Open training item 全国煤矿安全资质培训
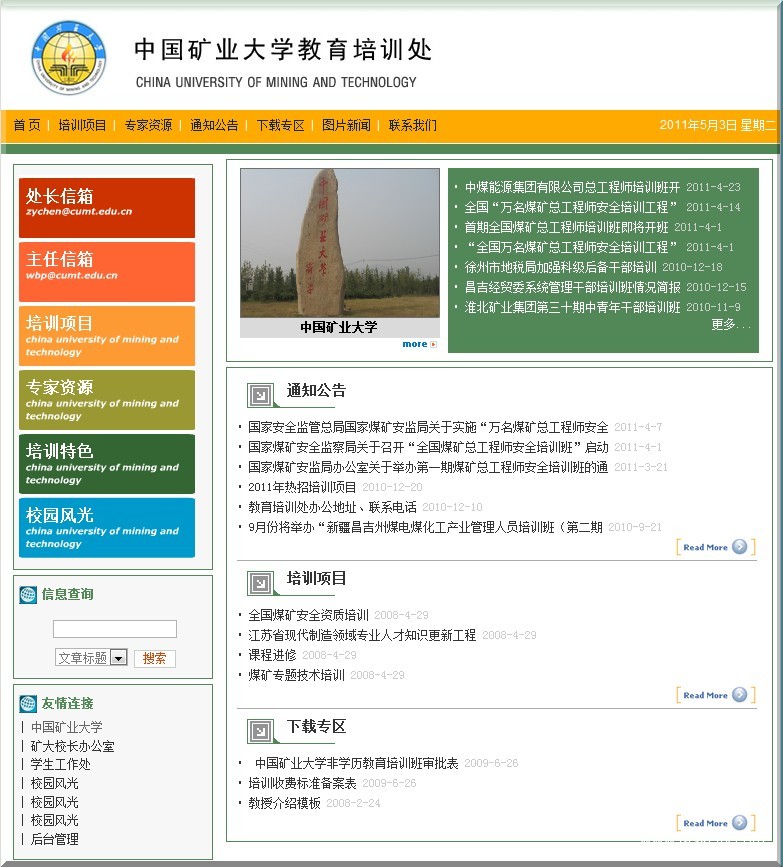 coord(308,615)
